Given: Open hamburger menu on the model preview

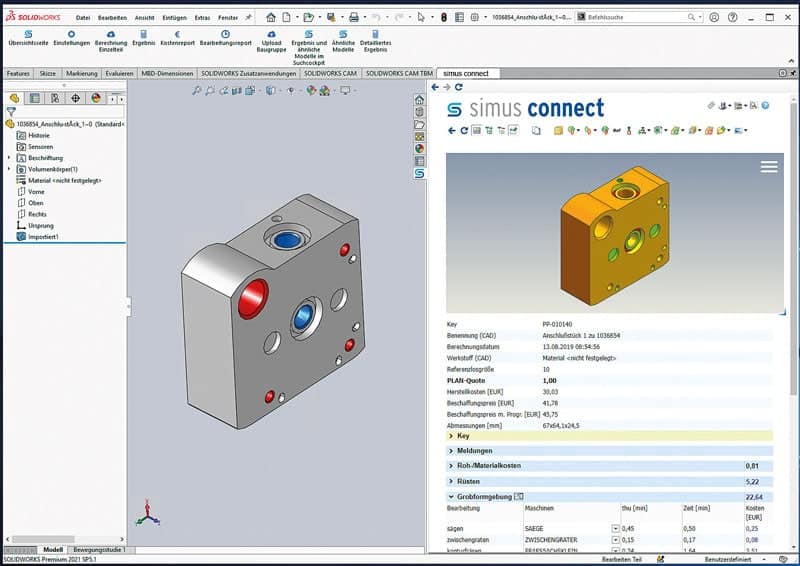Looking at the screenshot, I should pos(768,167).
